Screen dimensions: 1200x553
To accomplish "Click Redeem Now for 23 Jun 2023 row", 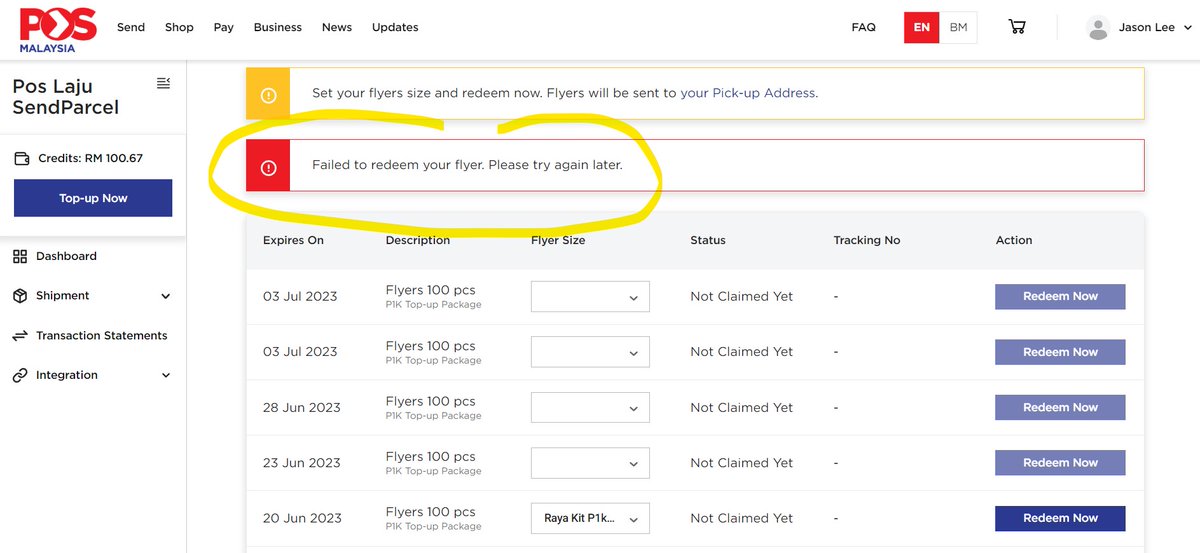I will [1060, 463].
